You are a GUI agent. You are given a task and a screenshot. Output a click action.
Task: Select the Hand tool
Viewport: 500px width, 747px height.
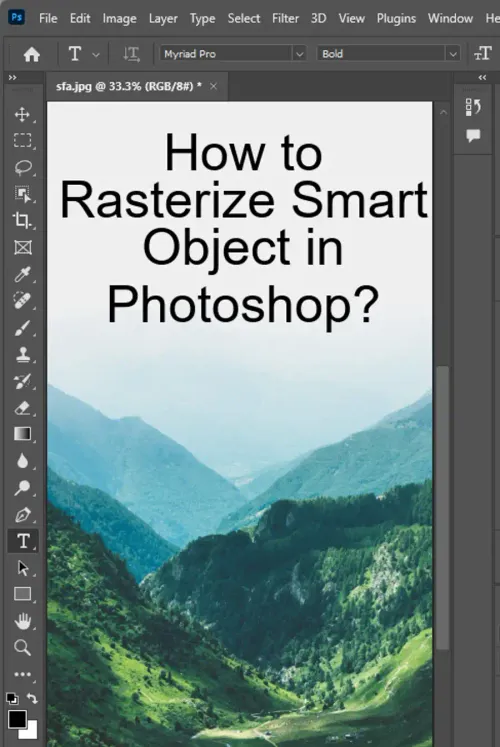(22, 621)
